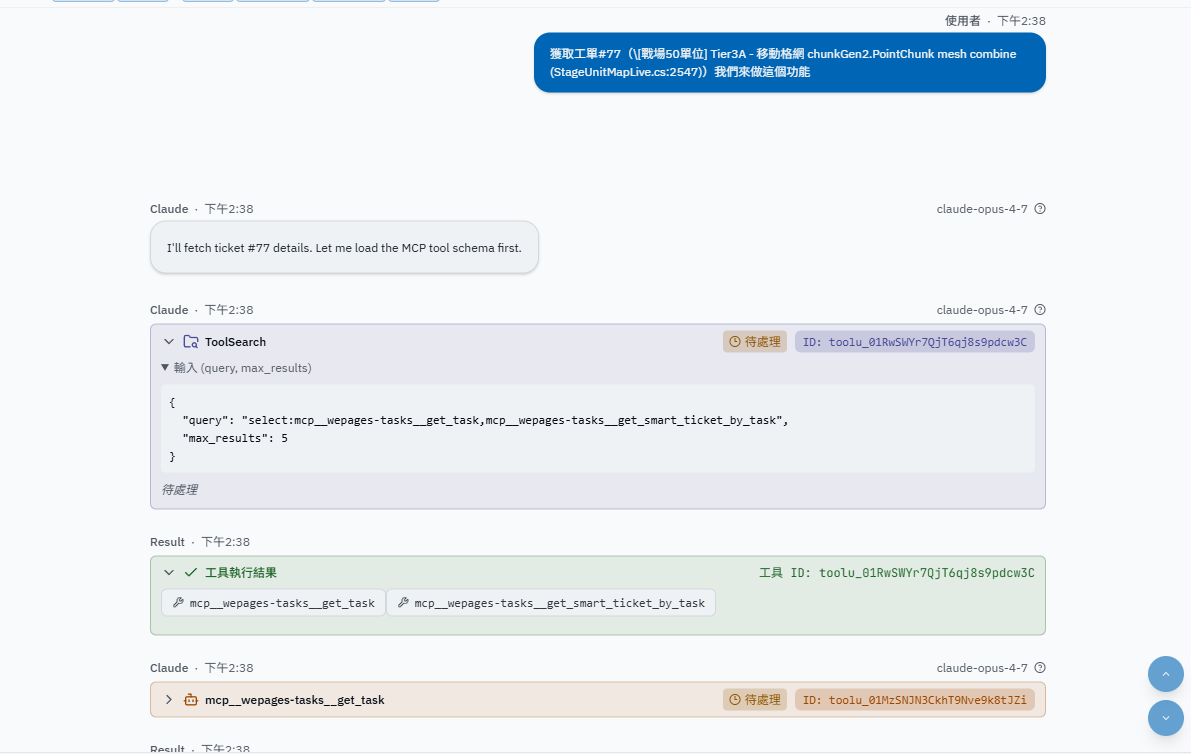This screenshot has width=1191, height=754.
Task: Click the Result · 下午2:38 label above 工具執行結果
Action: pyautogui.click(x=200, y=541)
